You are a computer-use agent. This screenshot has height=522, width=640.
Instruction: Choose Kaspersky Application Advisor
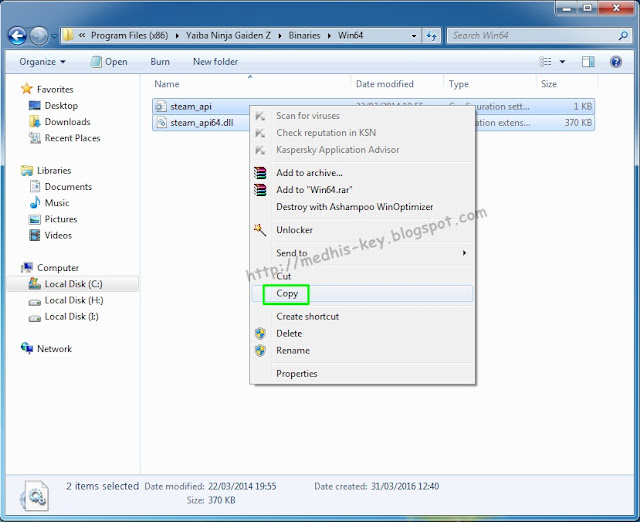pos(362,150)
